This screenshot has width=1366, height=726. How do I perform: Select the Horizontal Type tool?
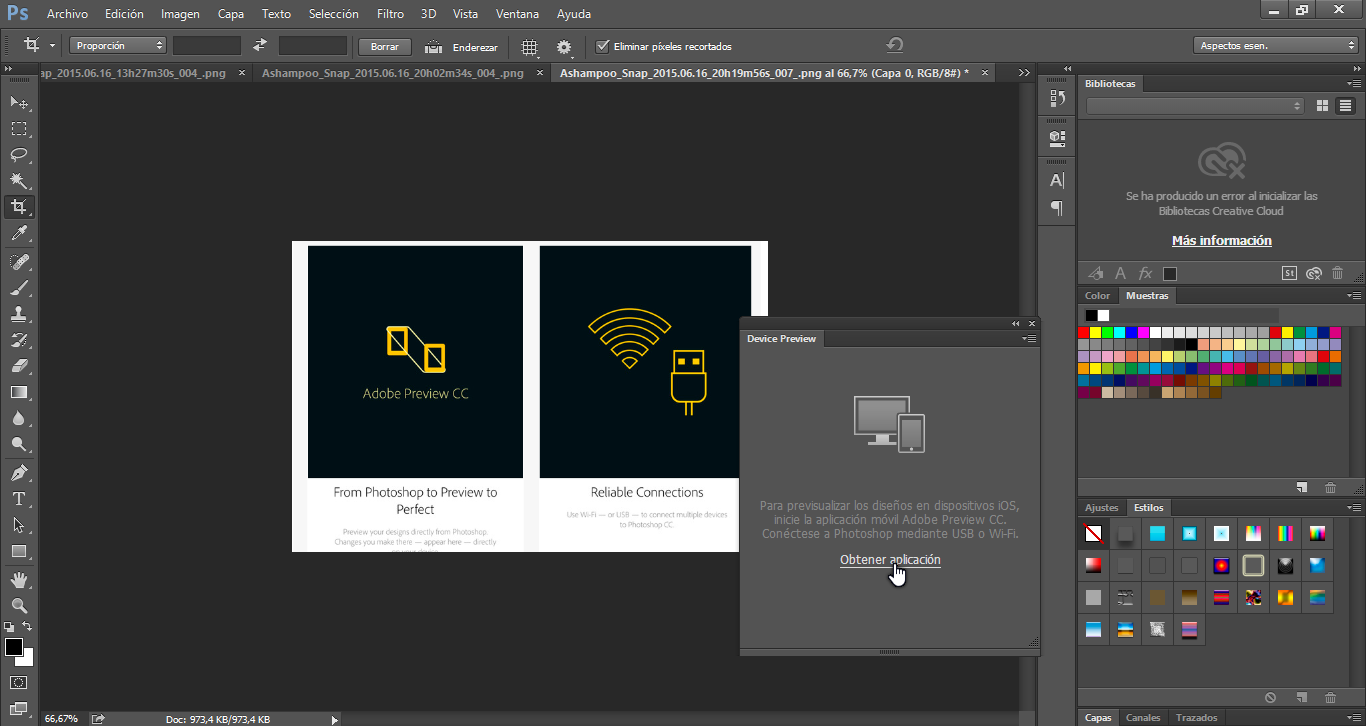19,499
